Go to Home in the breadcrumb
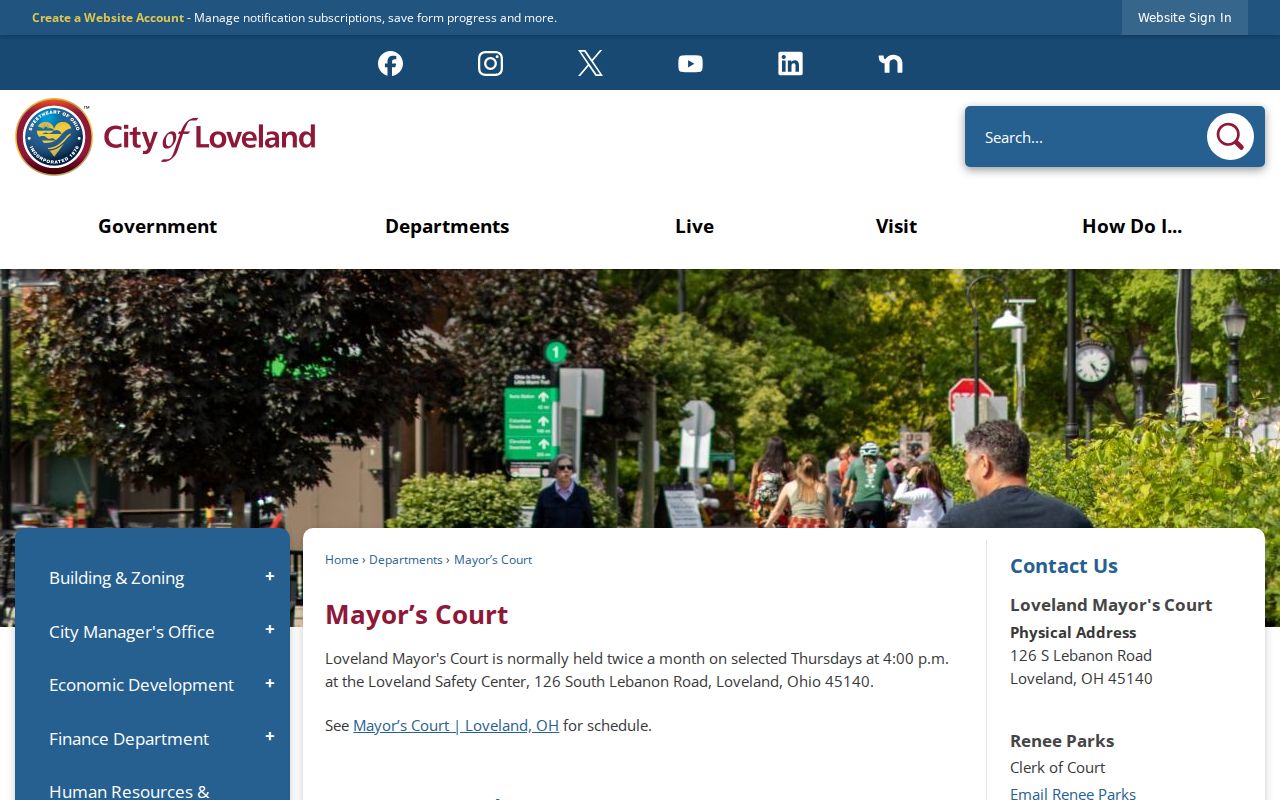Image resolution: width=1280 pixels, height=800 pixels. click(342, 560)
